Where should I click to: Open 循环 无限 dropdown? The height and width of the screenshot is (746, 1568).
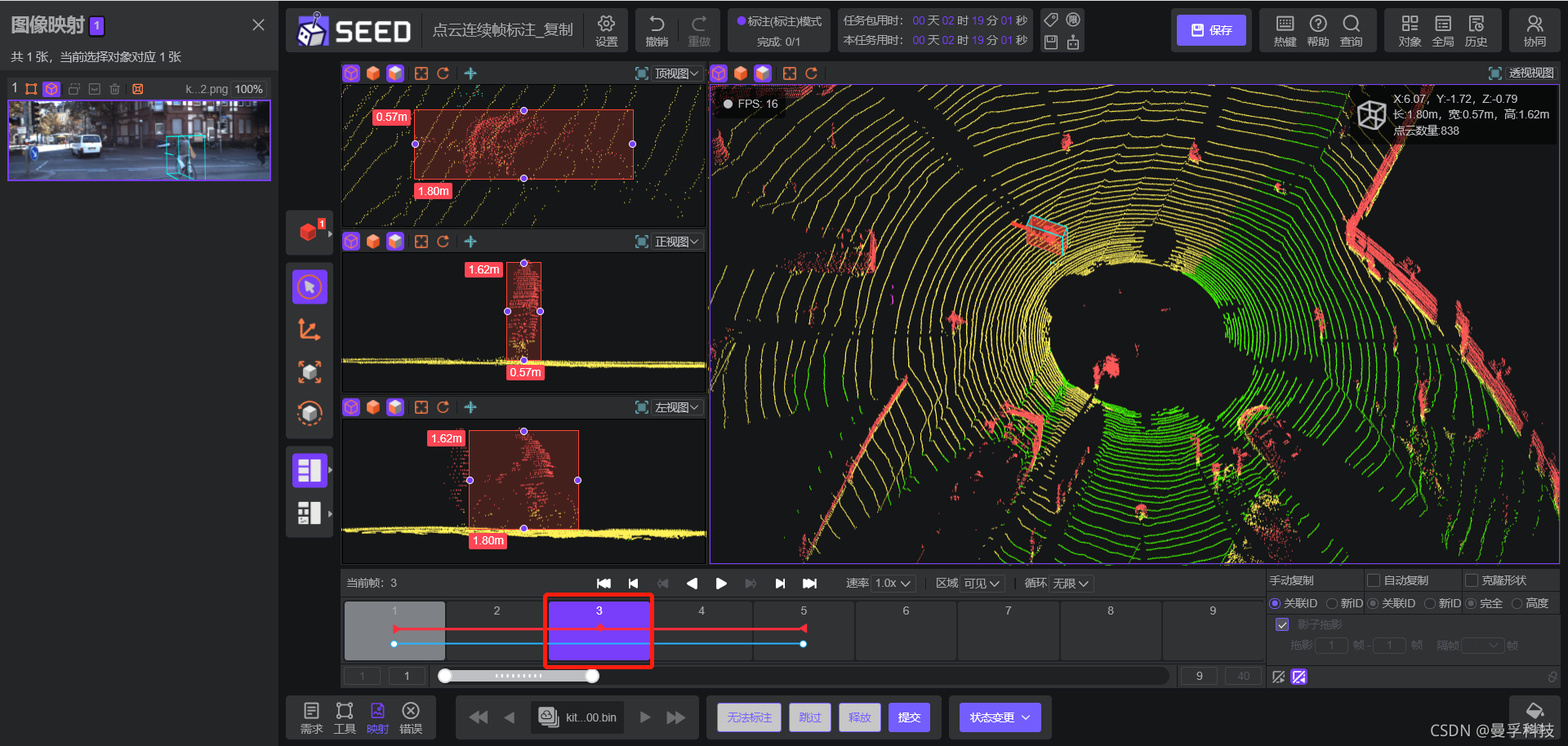point(1071,584)
